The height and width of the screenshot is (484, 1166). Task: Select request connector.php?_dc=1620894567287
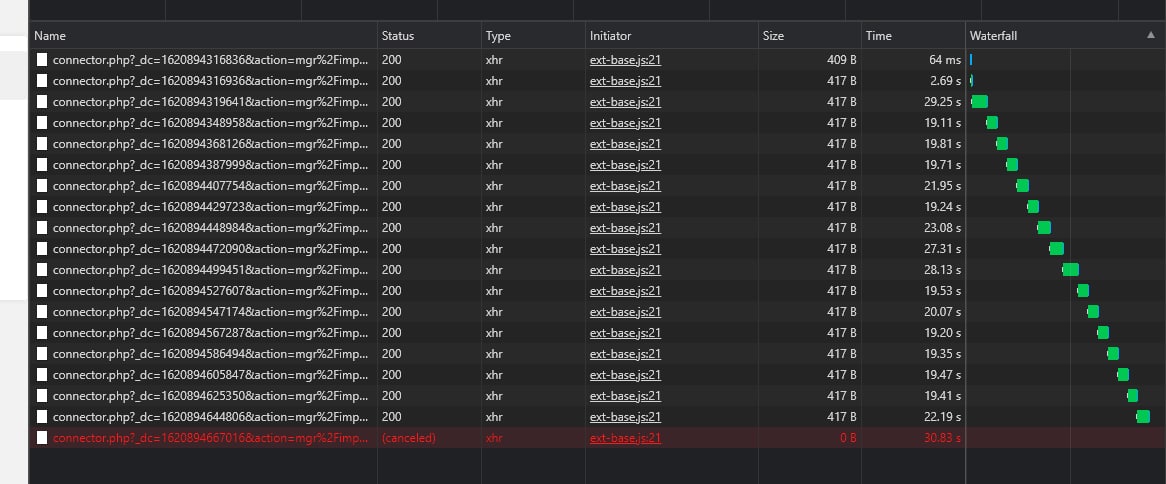point(210,332)
